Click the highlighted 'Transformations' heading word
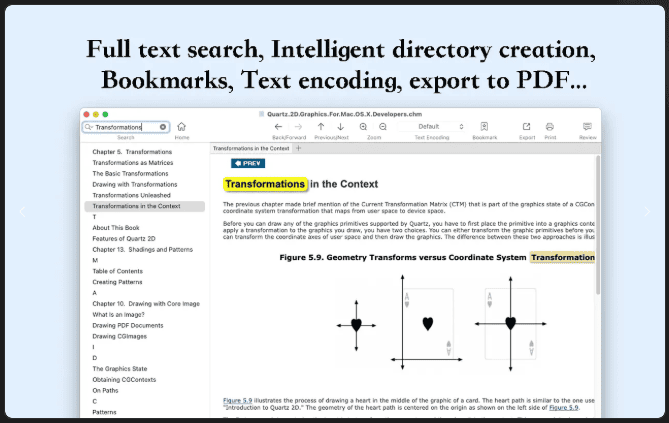This screenshot has width=669, height=423. point(265,184)
